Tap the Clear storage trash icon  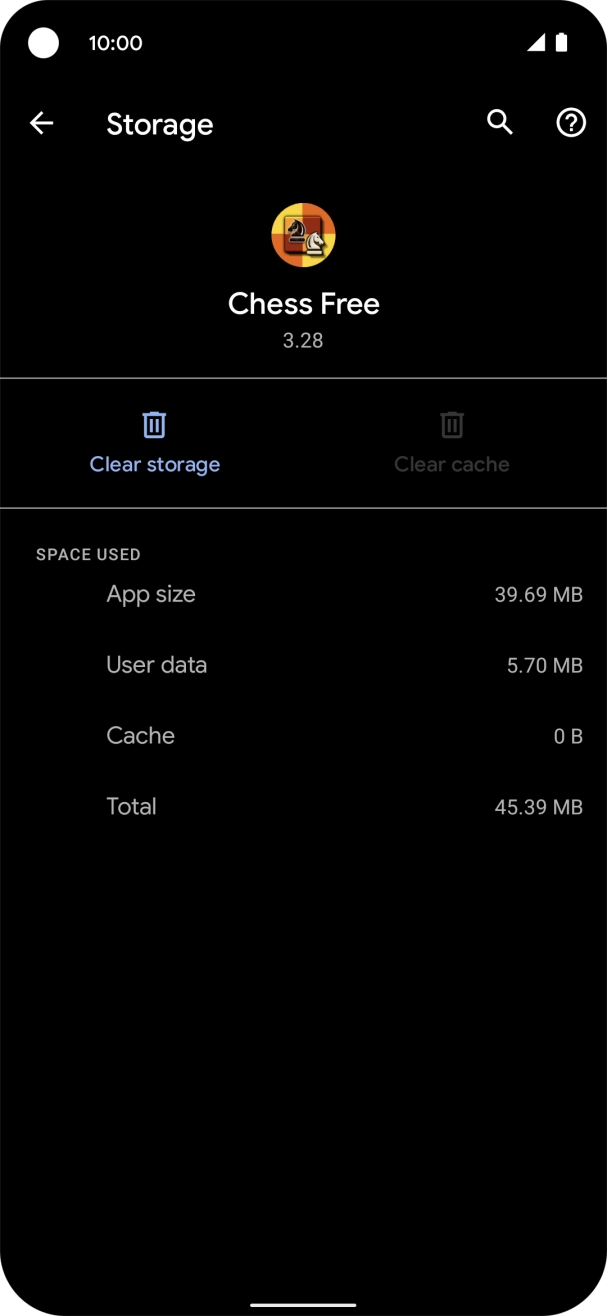tap(154, 425)
